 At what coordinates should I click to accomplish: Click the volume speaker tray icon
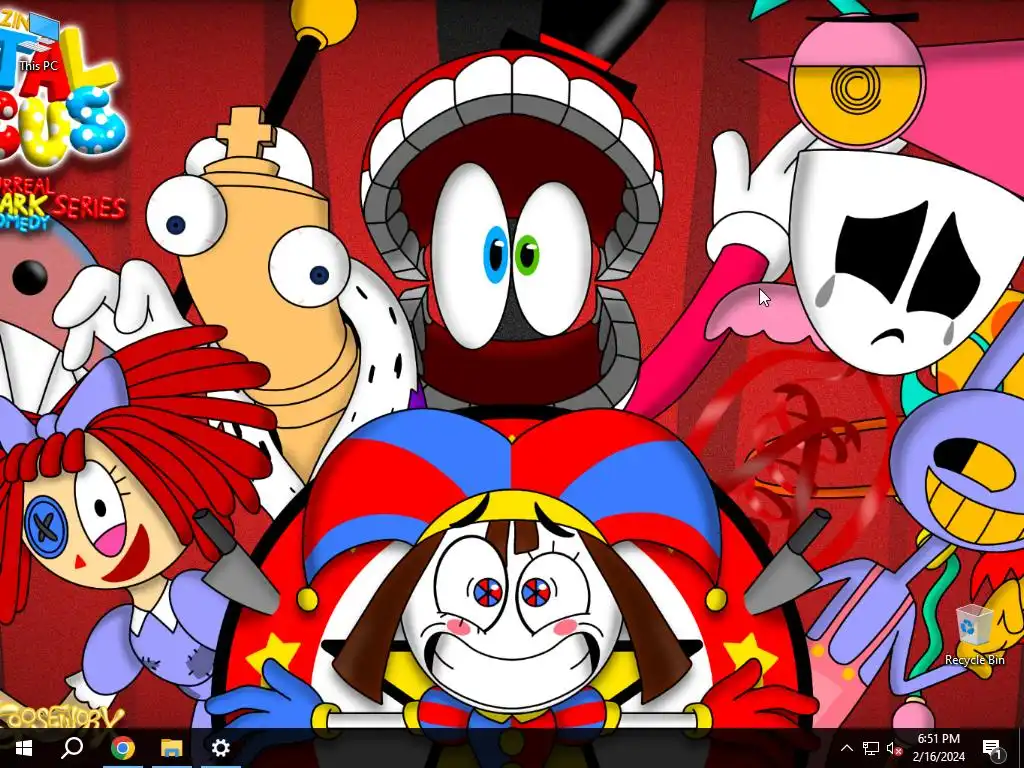pyautogui.click(x=894, y=748)
